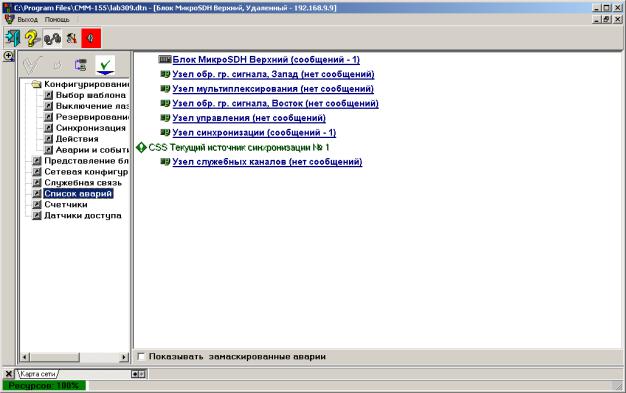Click shortcut icon next to Датчики доступа

coord(37,216)
